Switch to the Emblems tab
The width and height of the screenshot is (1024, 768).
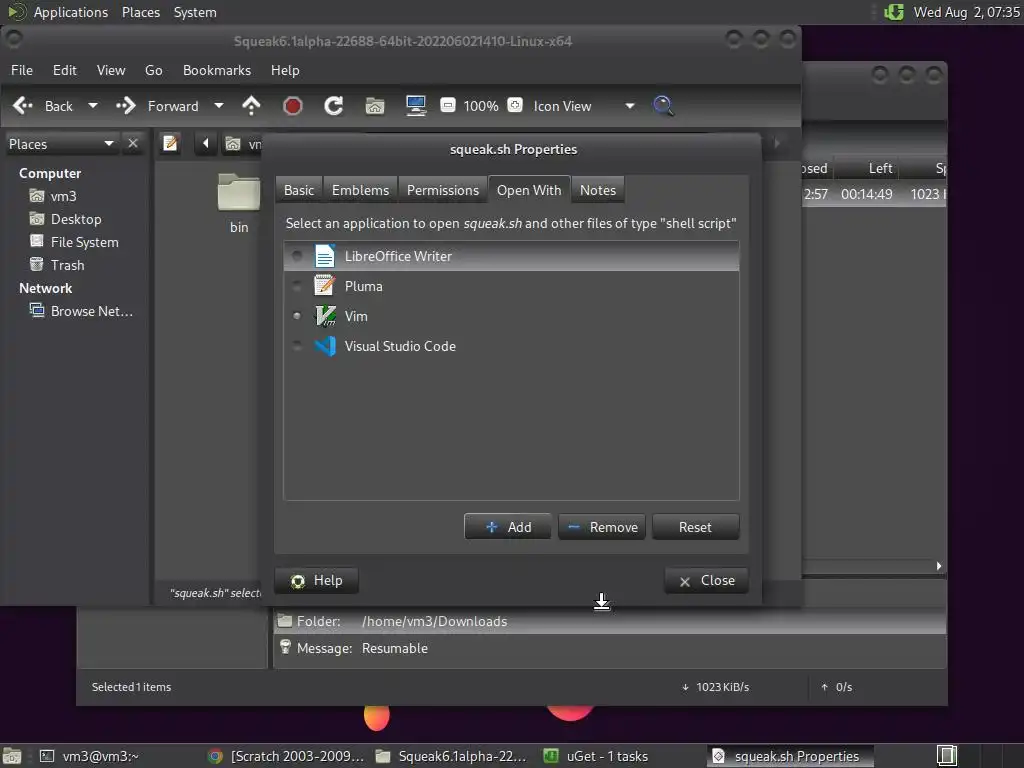(x=360, y=190)
